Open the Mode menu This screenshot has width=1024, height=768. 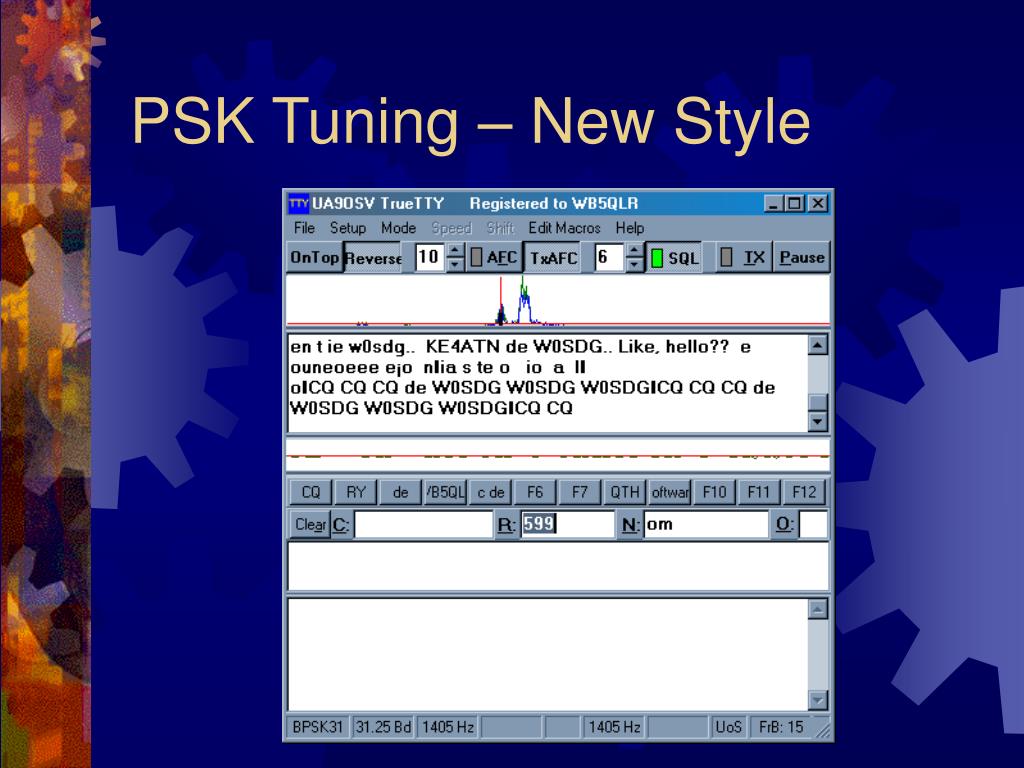(x=398, y=228)
